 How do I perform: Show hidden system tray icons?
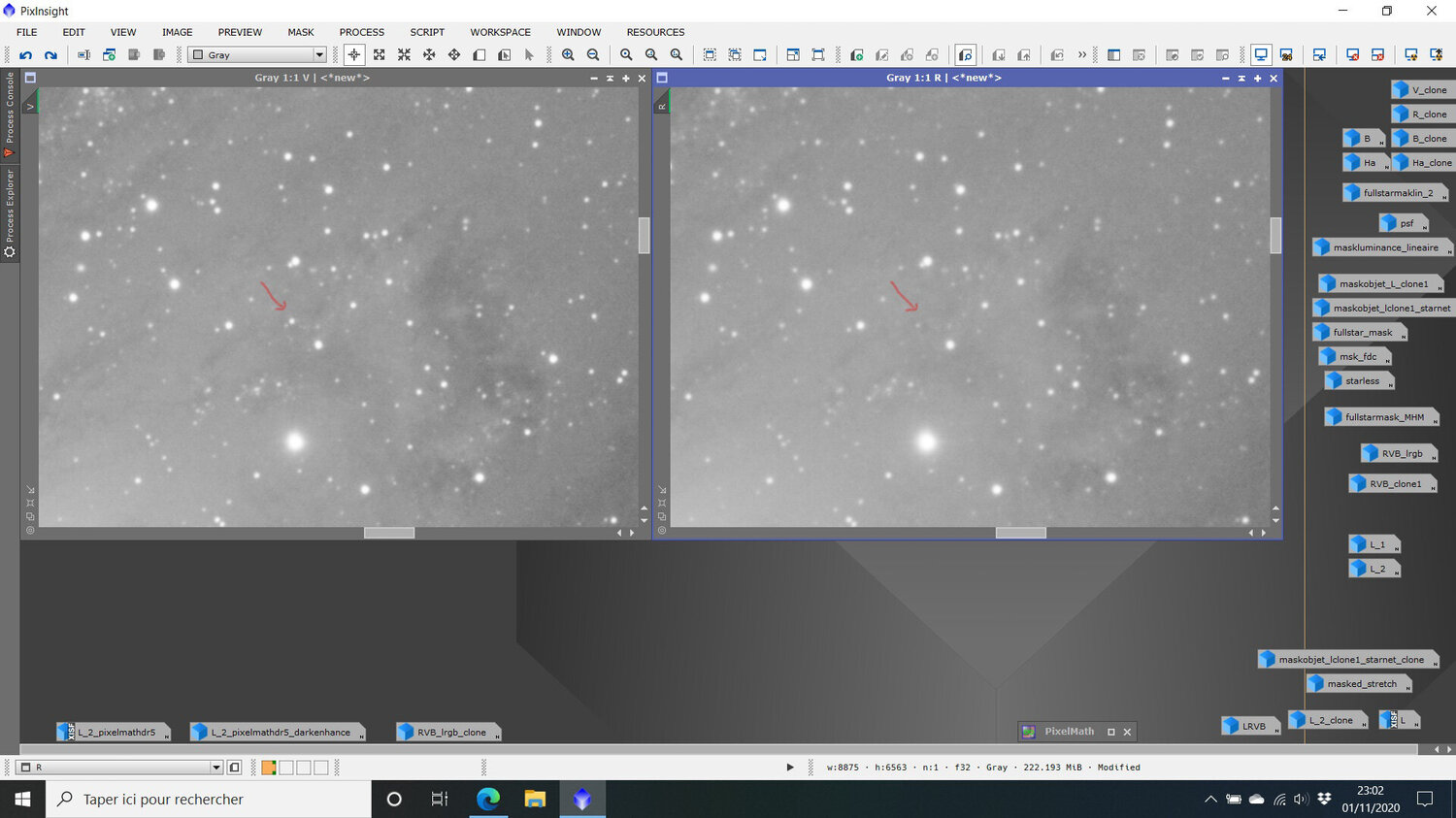pos(1210,800)
